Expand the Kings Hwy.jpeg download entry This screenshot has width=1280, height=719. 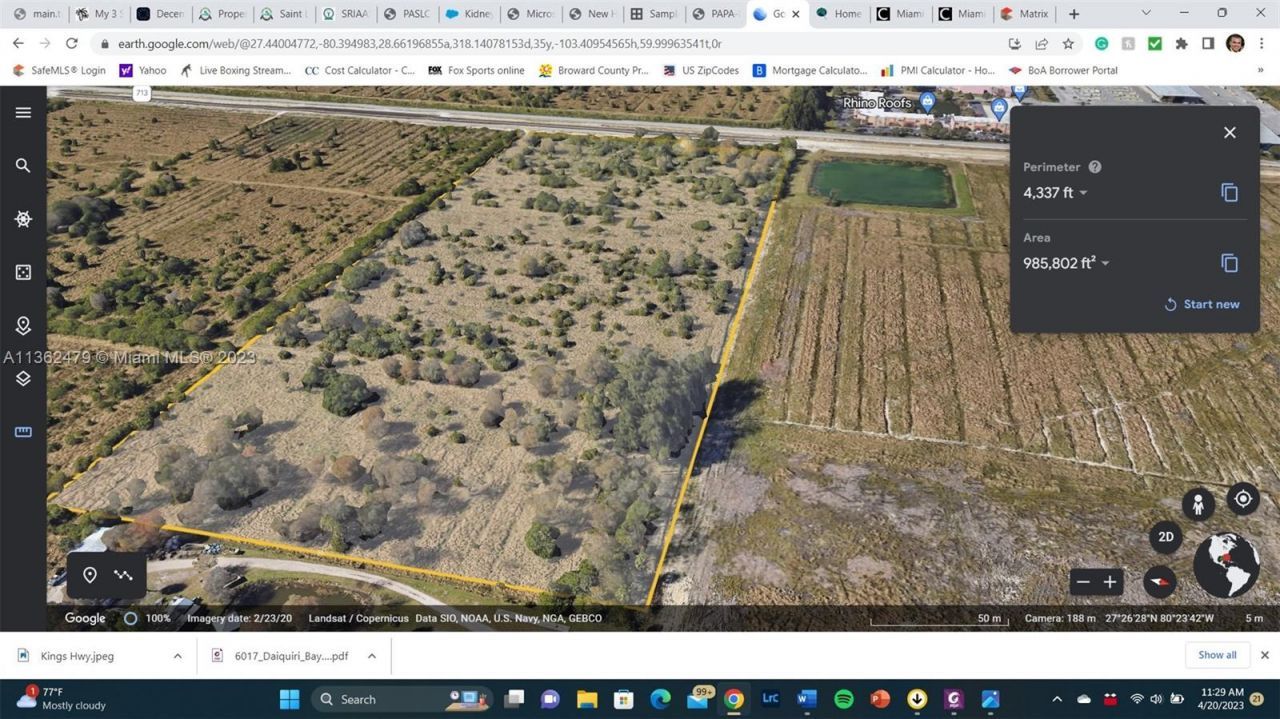[x=177, y=655]
